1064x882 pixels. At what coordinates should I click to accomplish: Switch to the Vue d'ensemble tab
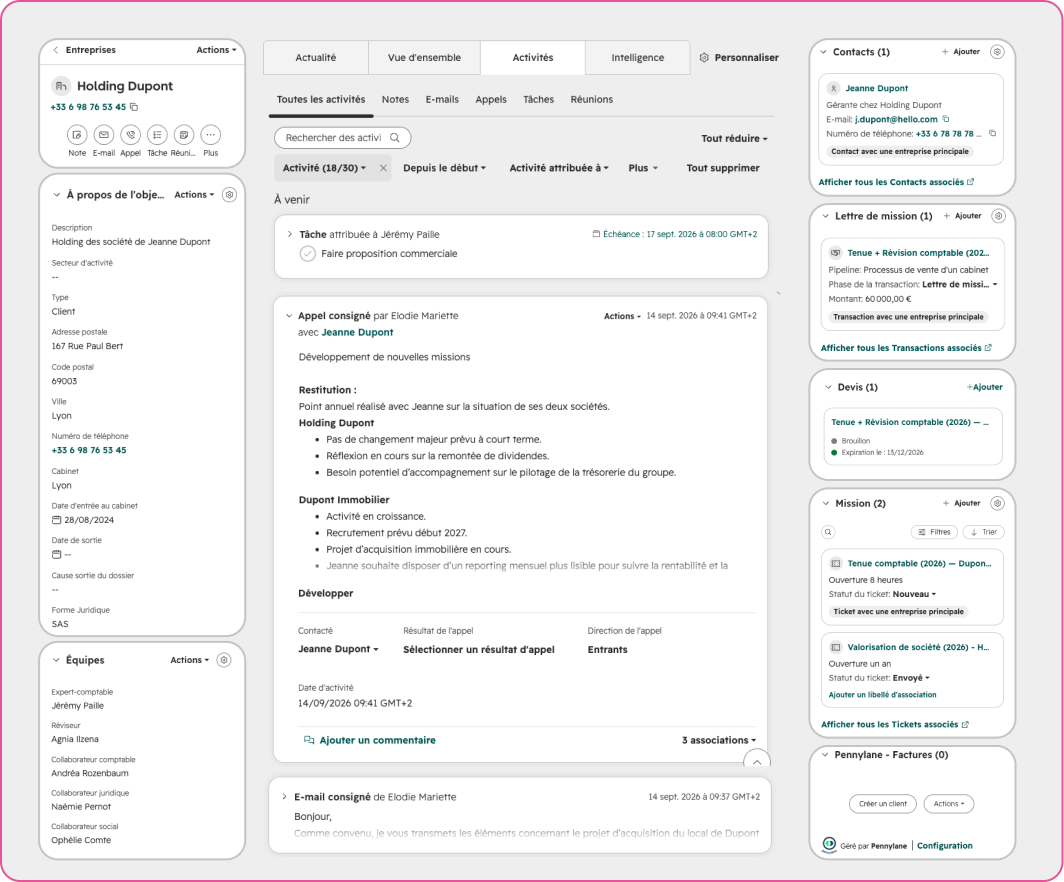pyautogui.click(x=424, y=58)
